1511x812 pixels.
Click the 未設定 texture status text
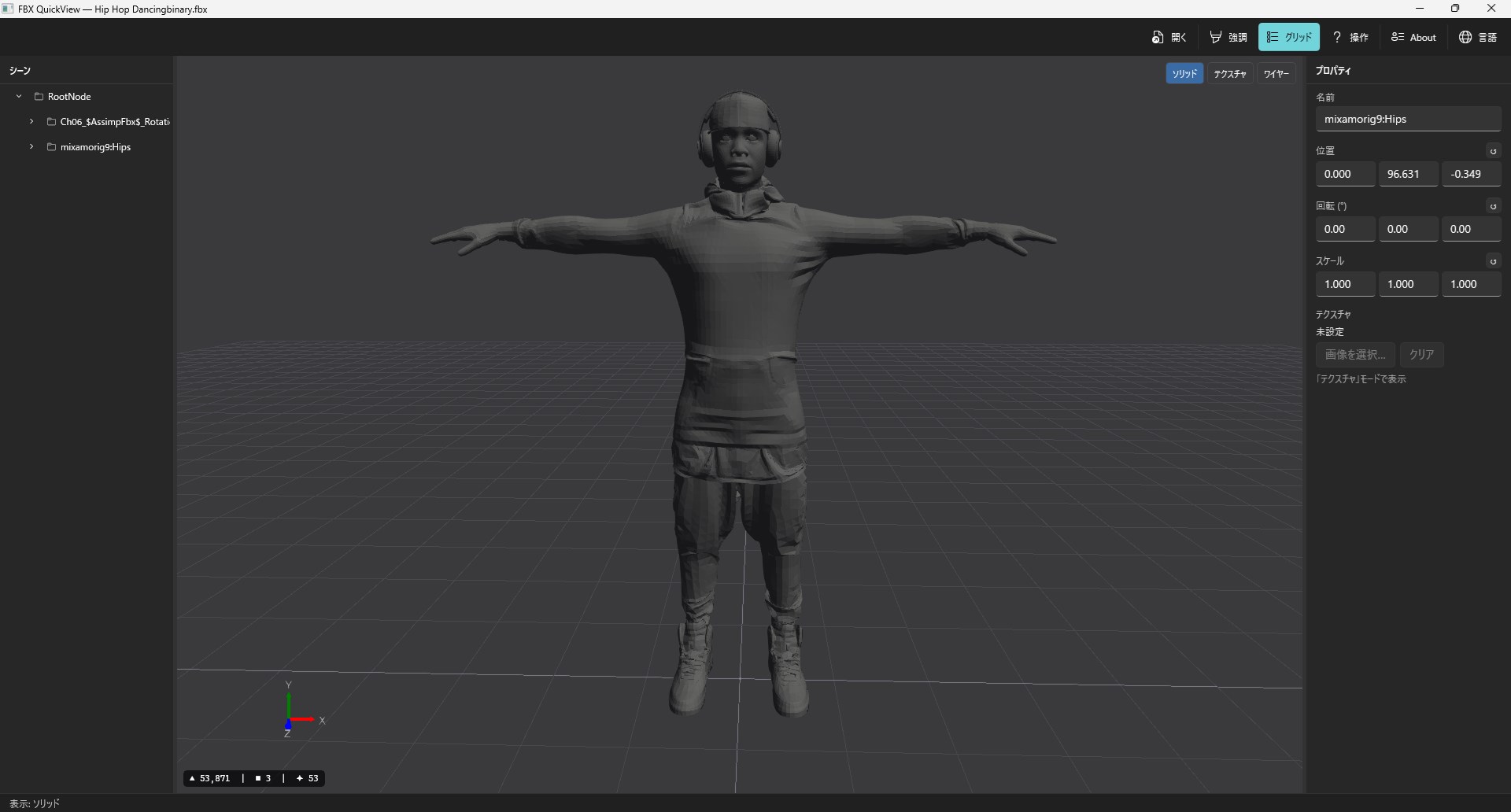coord(1330,332)
